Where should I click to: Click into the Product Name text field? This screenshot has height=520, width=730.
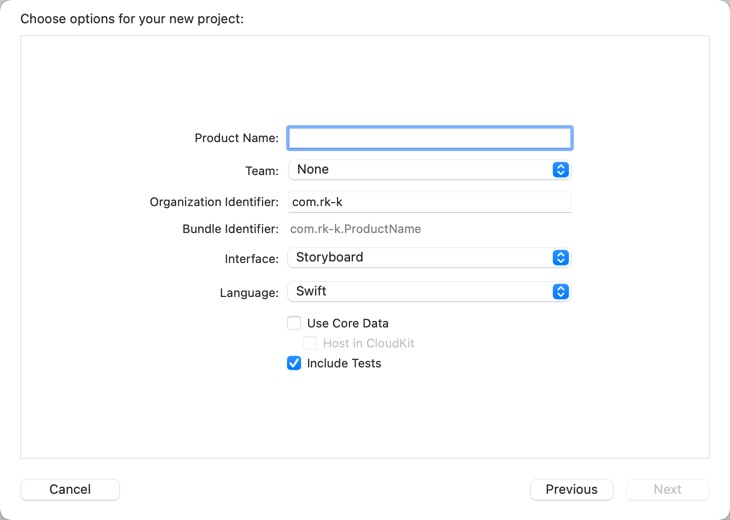click(x=429, y=138)
